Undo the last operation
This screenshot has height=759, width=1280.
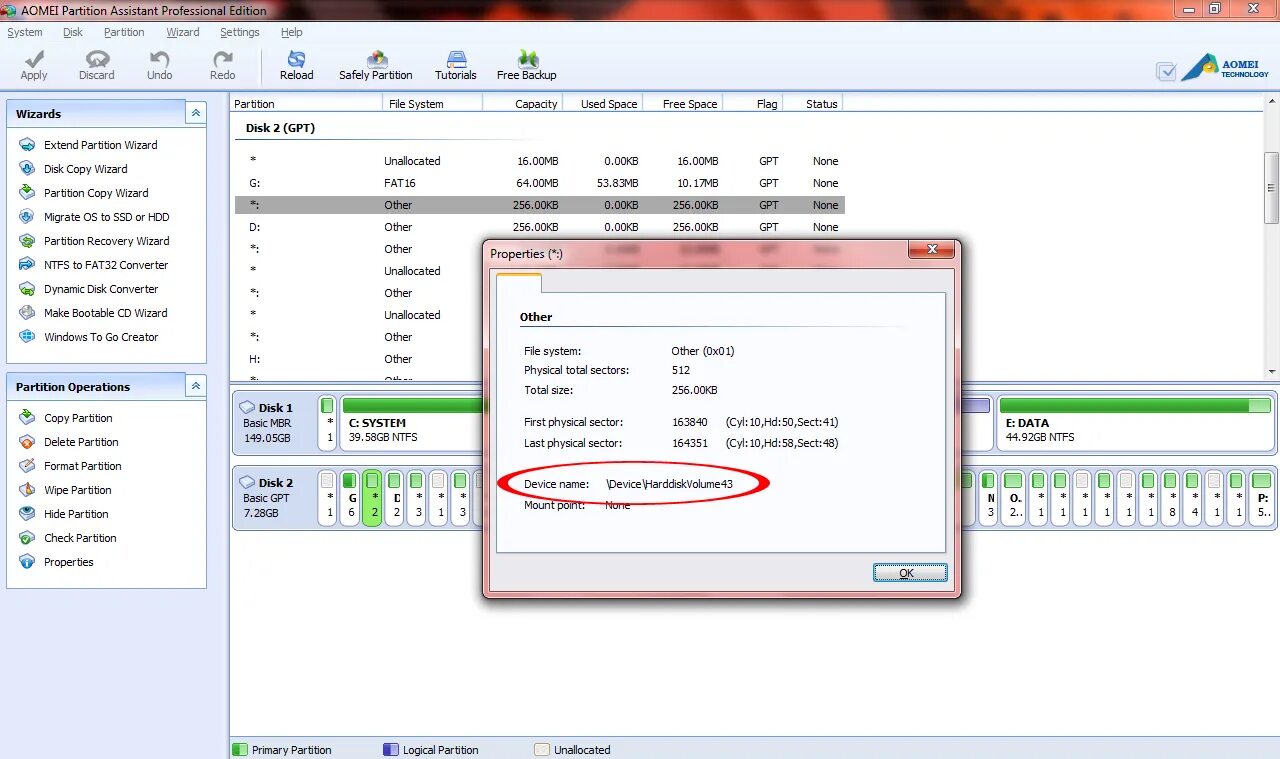tap(158, 63)
